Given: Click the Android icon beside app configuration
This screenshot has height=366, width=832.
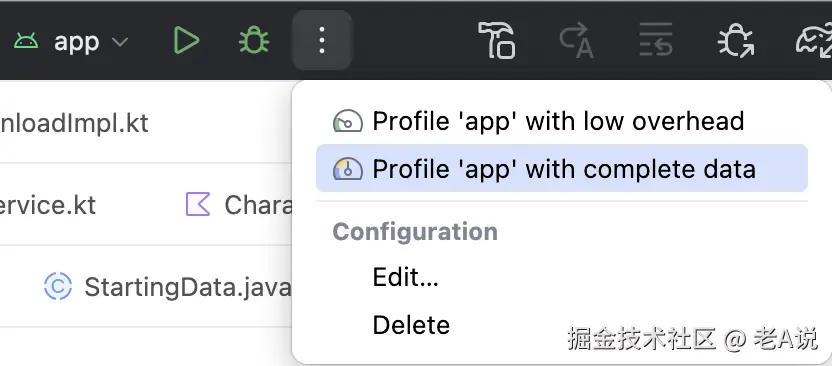Looking at the screenshot, I should coord(26,41).
